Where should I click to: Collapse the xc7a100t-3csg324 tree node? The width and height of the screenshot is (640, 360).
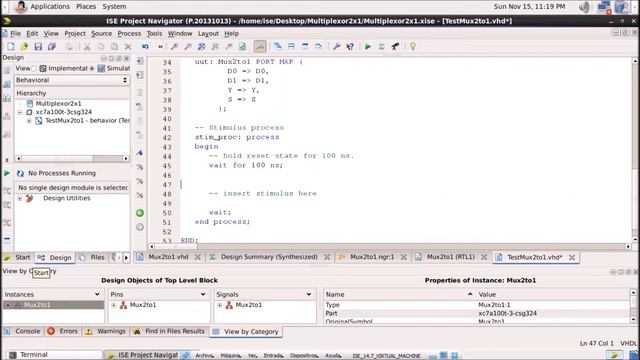click(20, 112)
